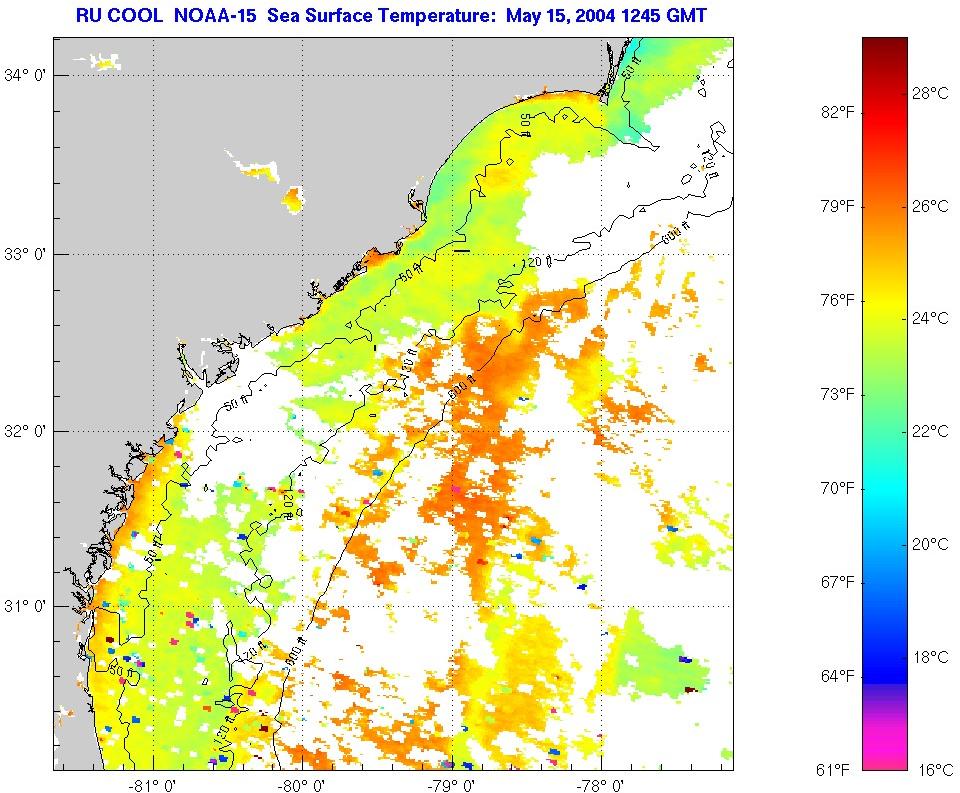Click the 31° 0' latitude label
This screenshot has height=793, width=960.
(26, 607)
